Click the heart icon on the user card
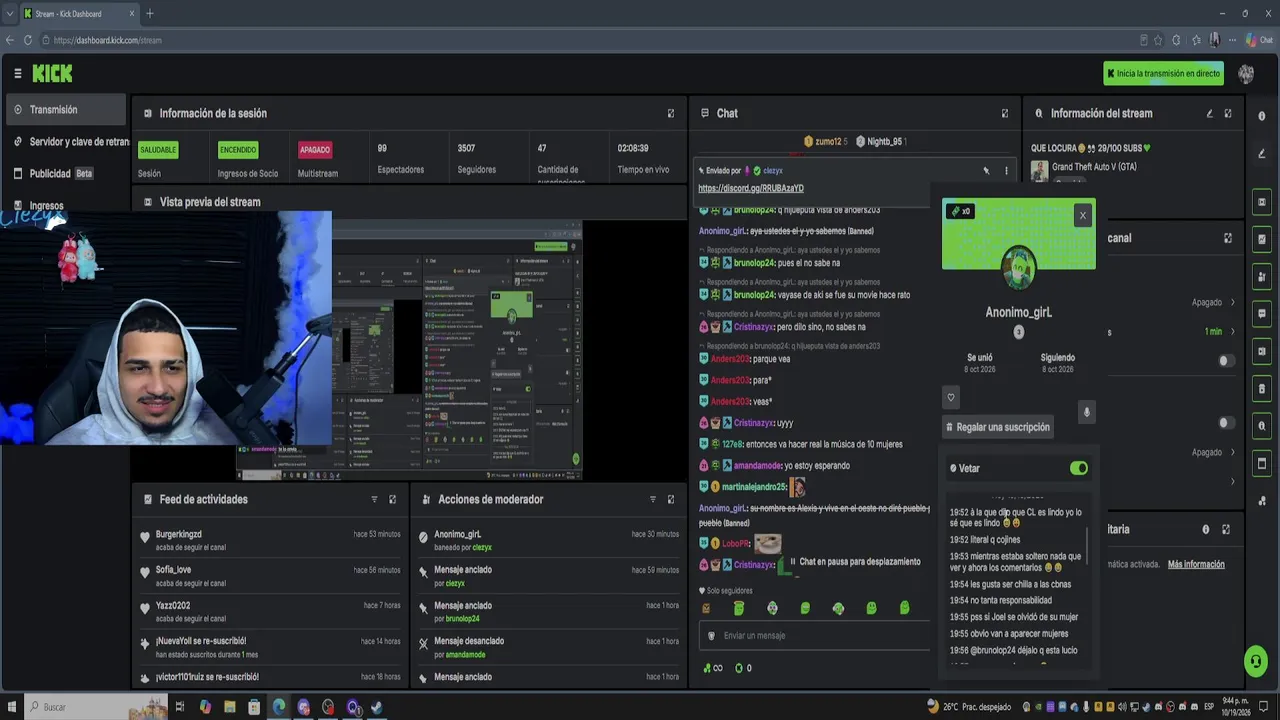The height and width of the screenshot is (720, 1280). pyautogui.click(x=951, y=397)
